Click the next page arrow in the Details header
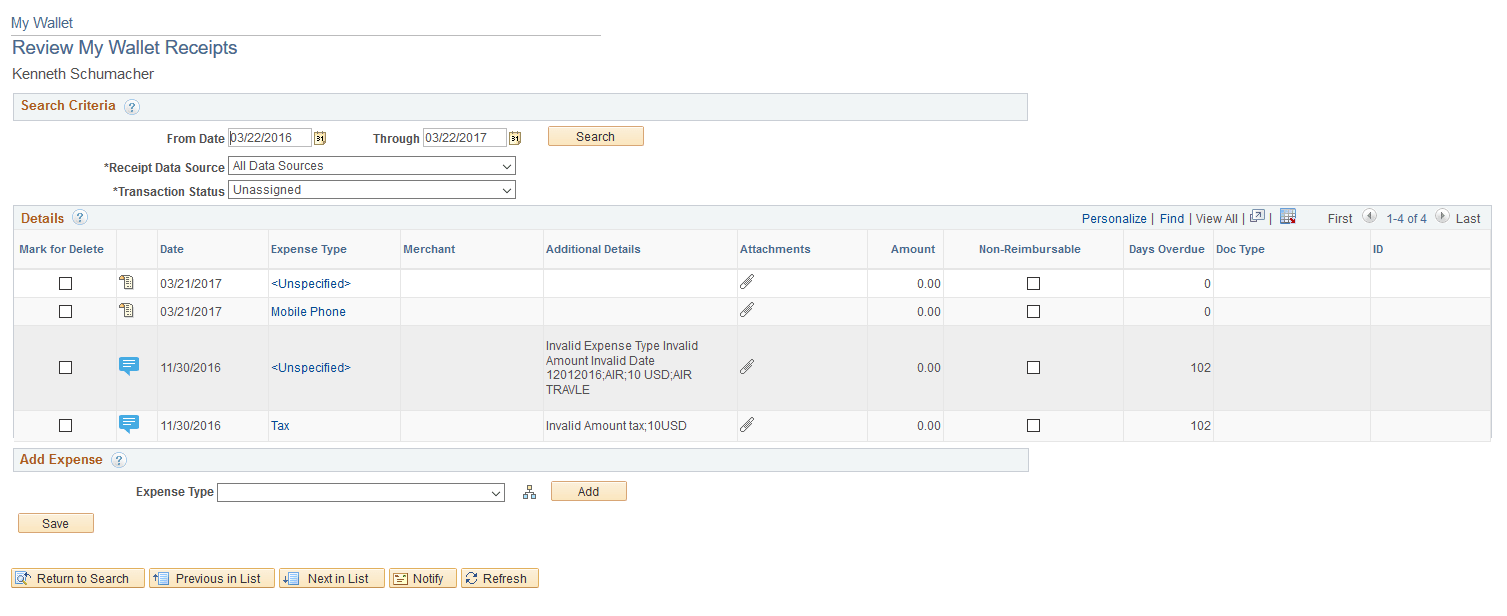The height and width of the screenshot is (616, 1507). click(x=1442, y=216)
